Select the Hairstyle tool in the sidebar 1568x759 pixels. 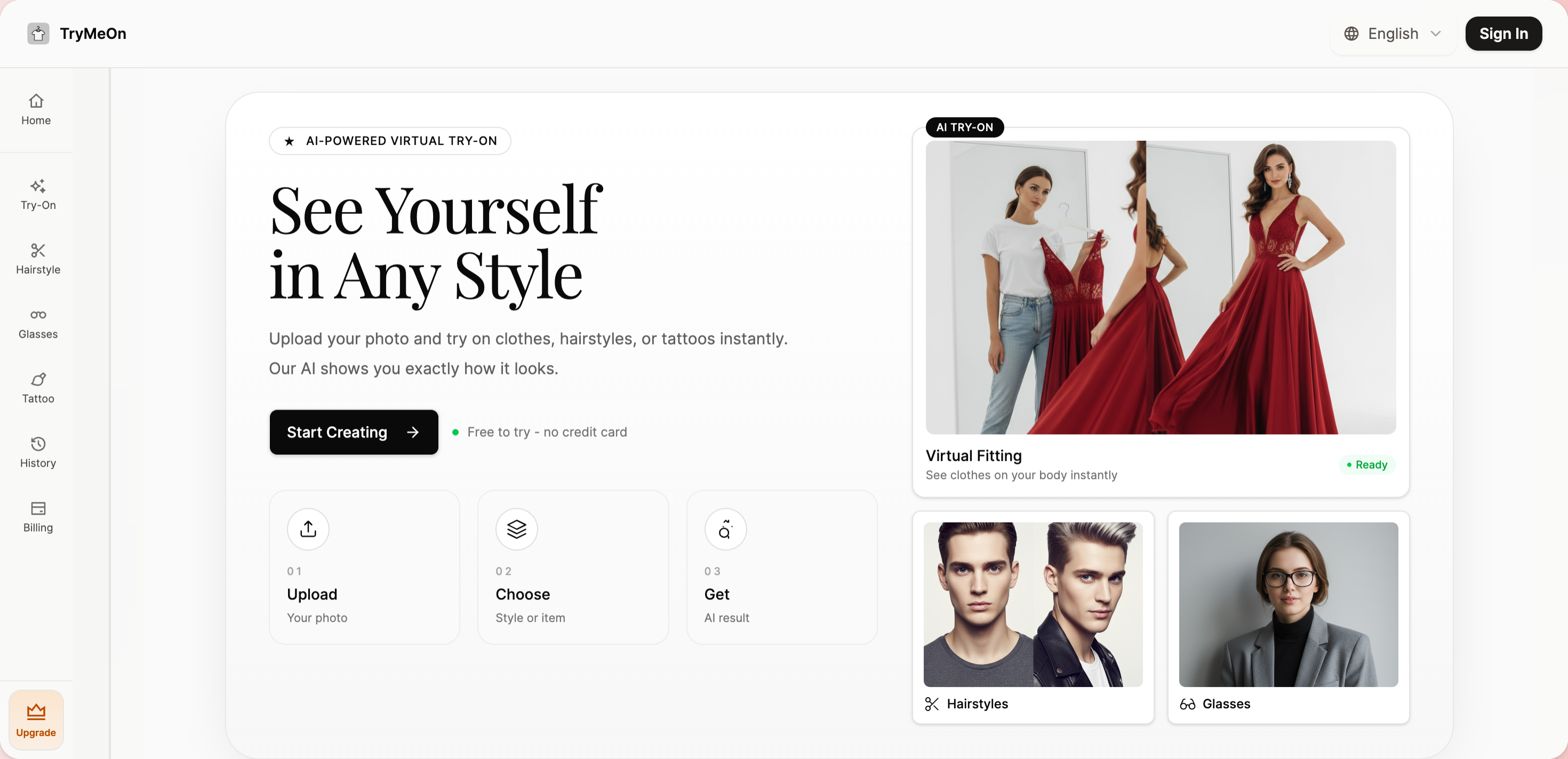tap(37, 259)
